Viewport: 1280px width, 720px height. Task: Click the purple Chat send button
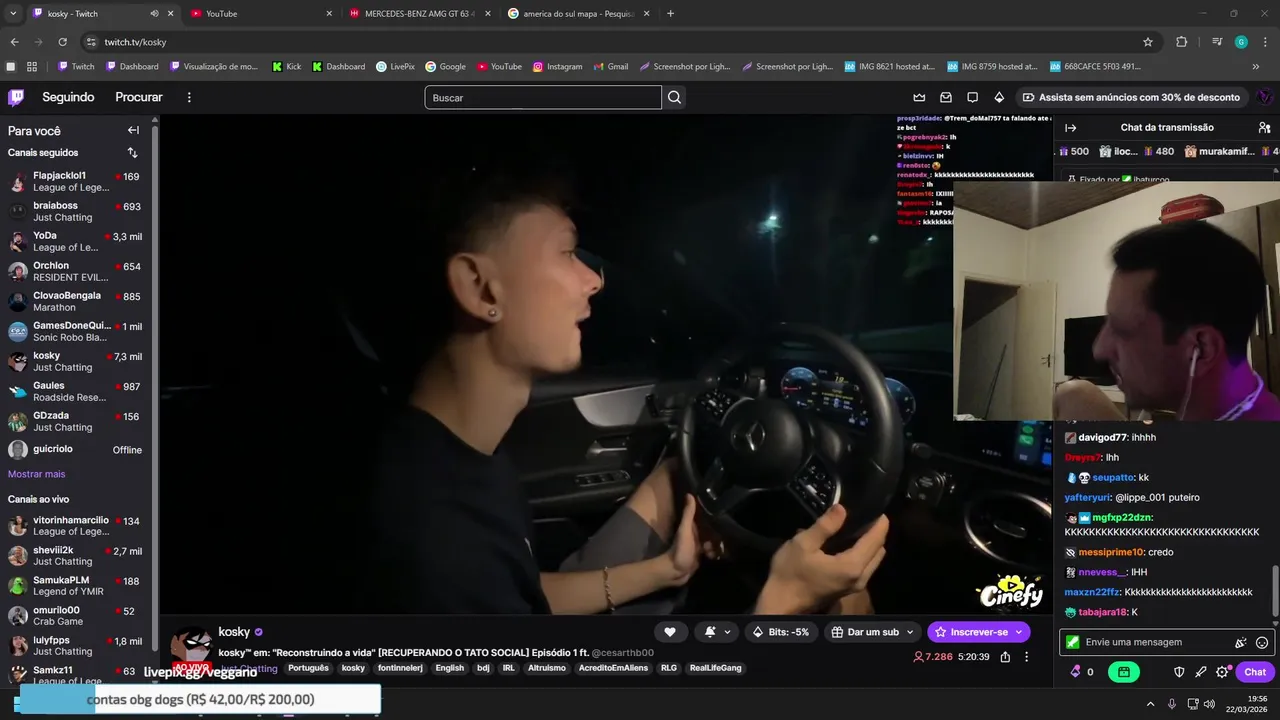(x=1255, y=672)
